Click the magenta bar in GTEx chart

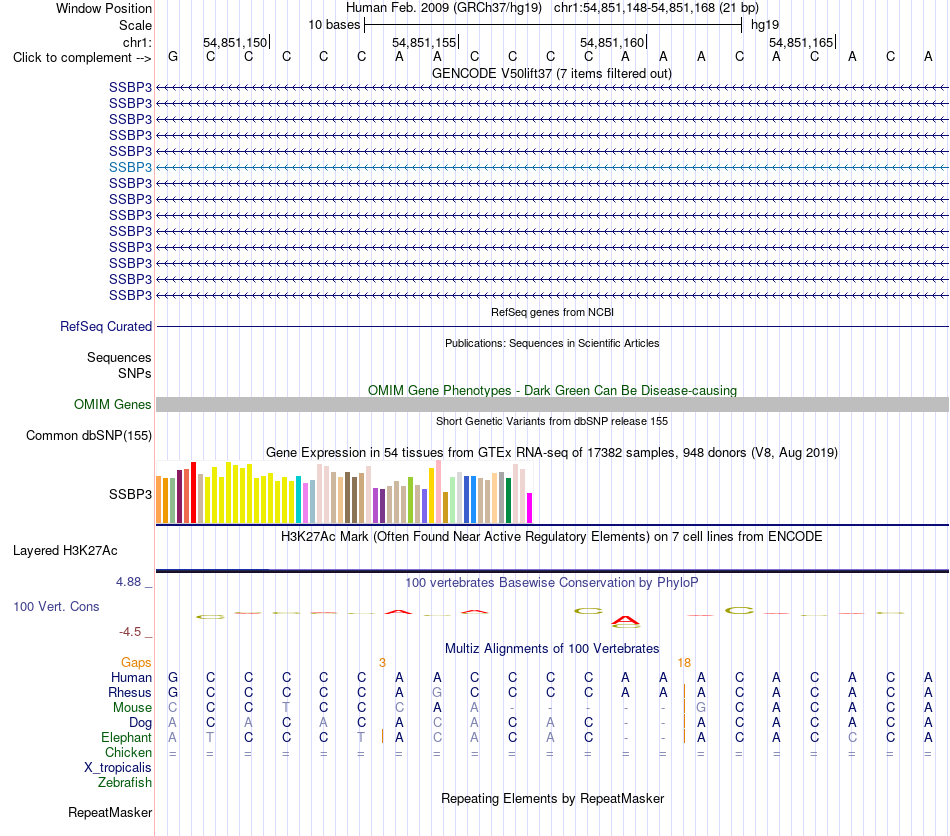point(530,508)
